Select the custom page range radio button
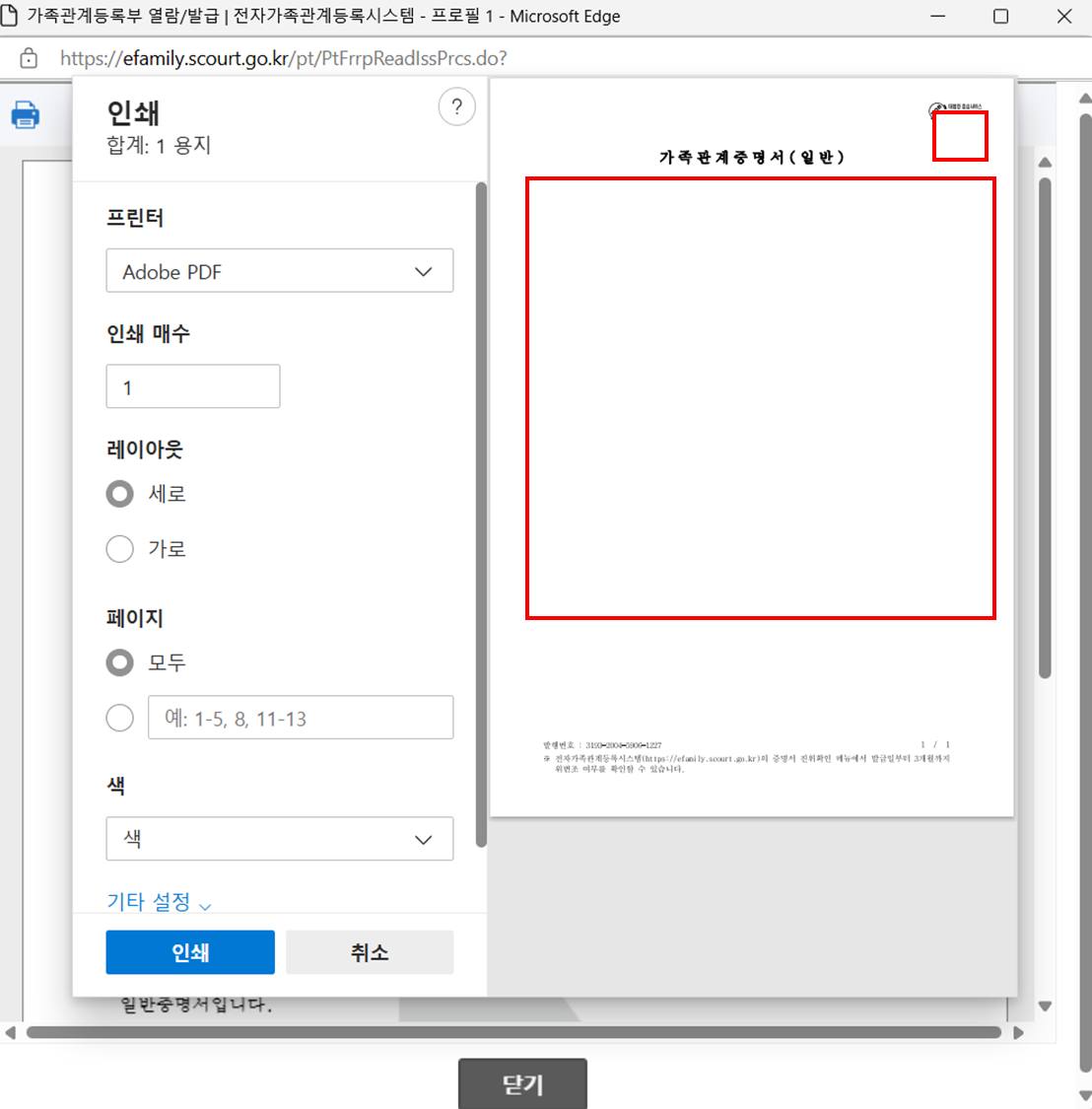The width and height of the screenshot is (1092, 1109). [x=119, y=718]
